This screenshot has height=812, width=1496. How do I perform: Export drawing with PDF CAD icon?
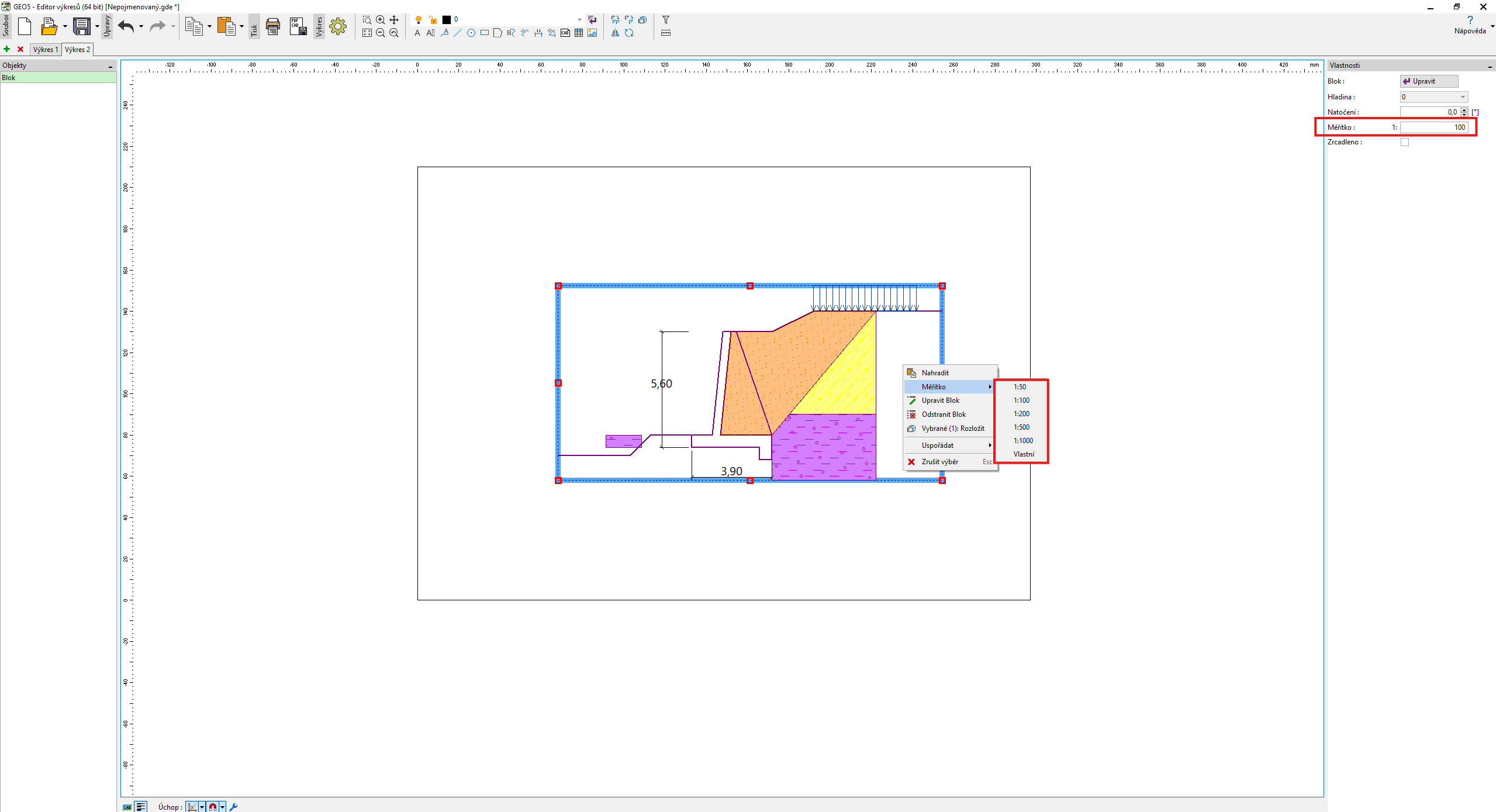pos(298,26)
